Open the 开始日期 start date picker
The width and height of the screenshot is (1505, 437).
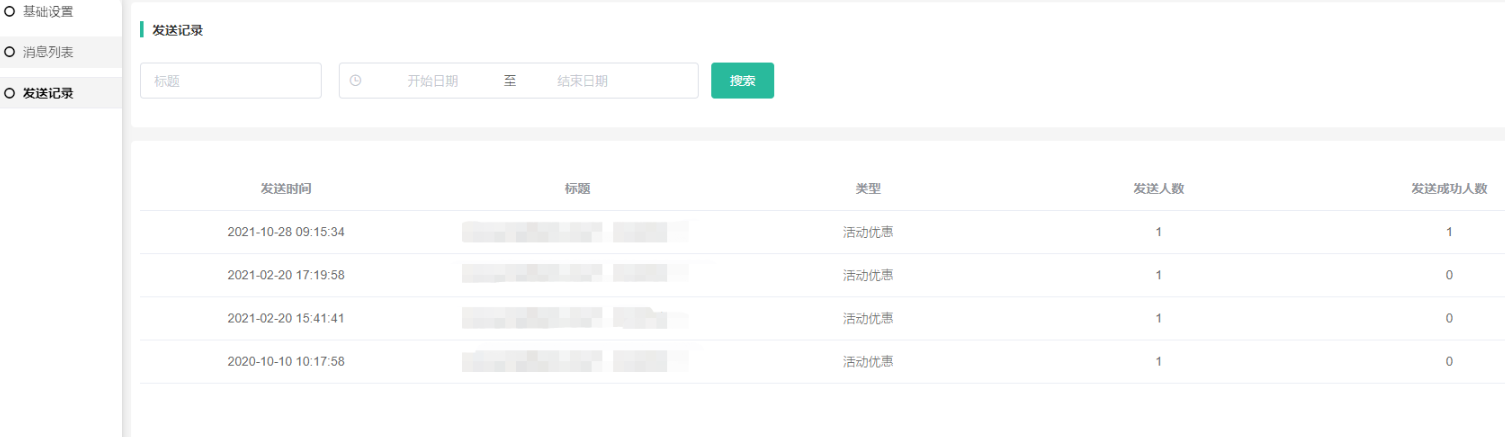click(432, 81)
